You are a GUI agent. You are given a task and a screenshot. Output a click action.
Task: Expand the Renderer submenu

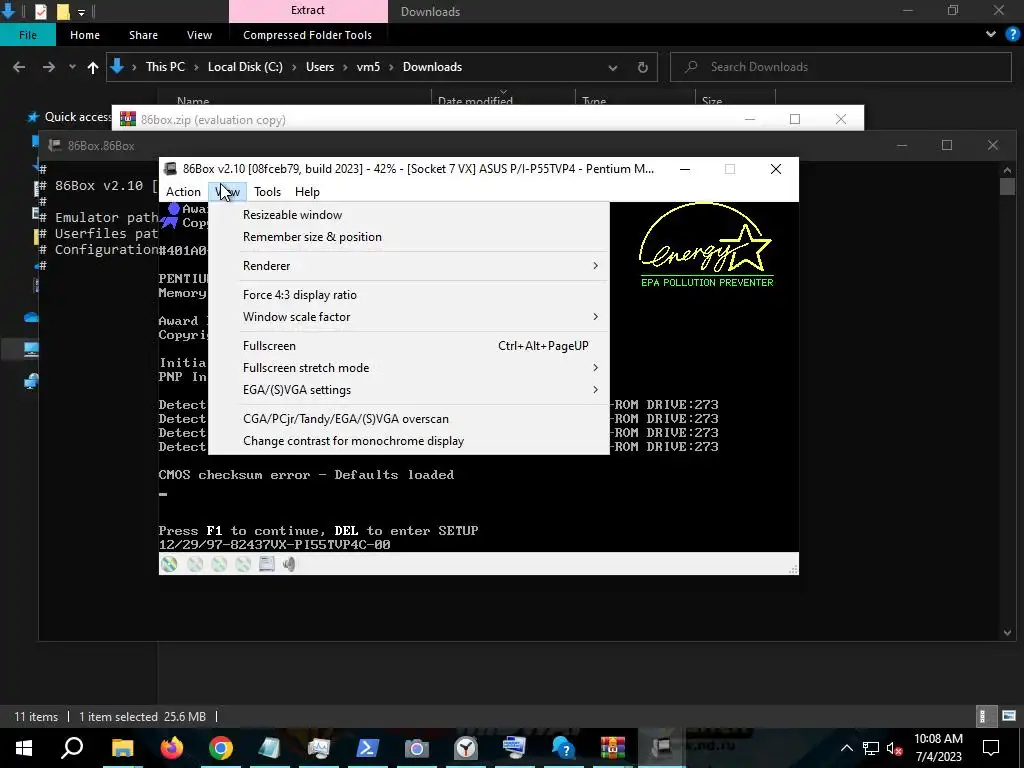(x=409, y=266)
